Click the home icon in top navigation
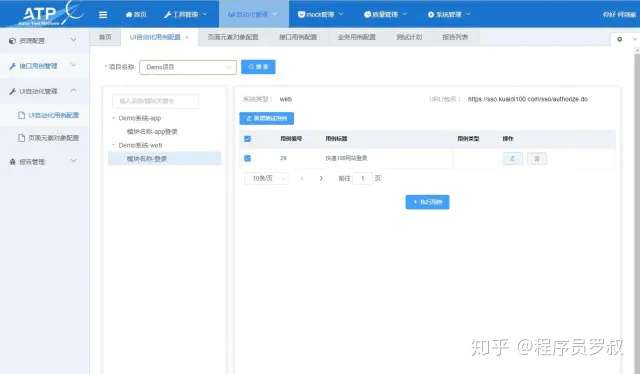The height and width of the screenshot is (374, 640). pyautogui.click(x=129, y=15)
